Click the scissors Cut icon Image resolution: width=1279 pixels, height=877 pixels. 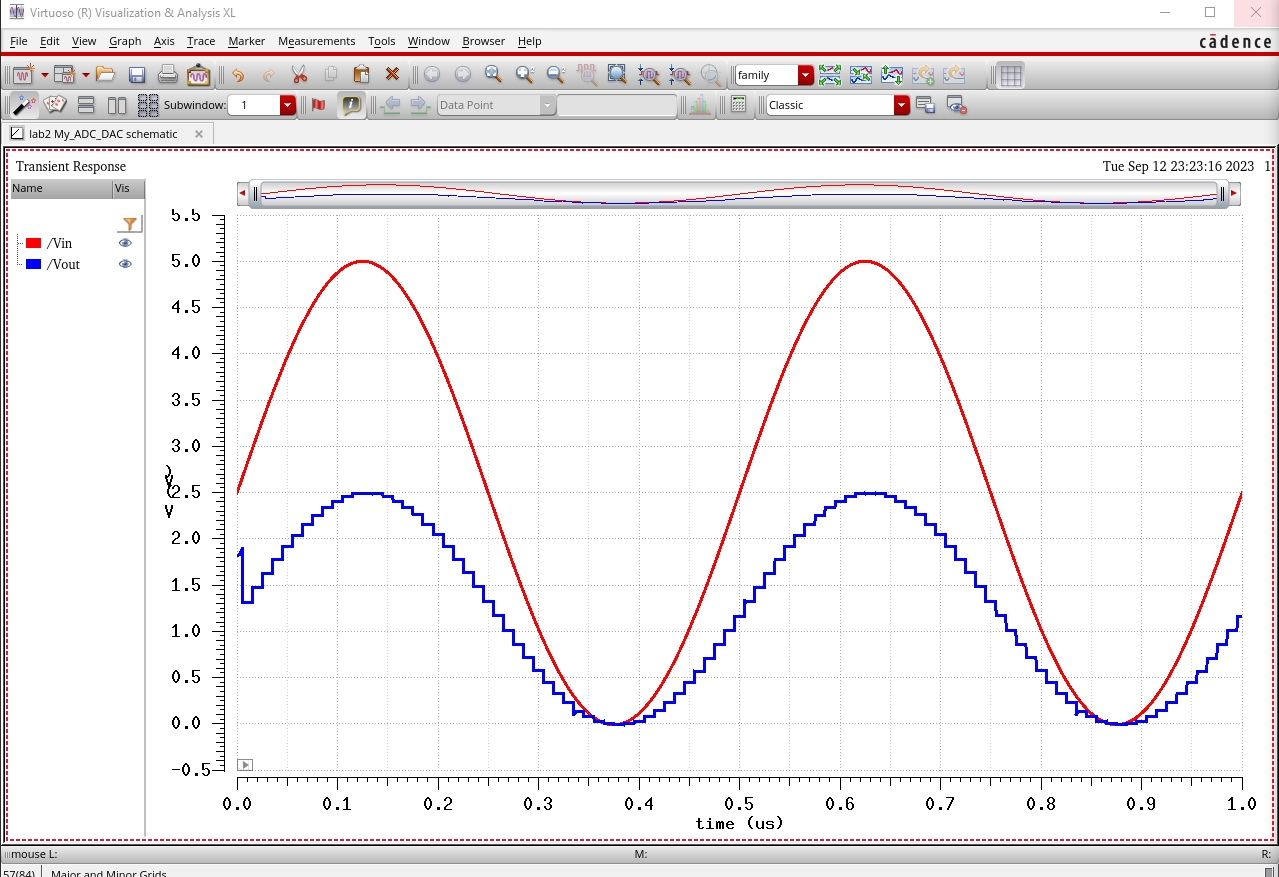click(x=299, y=75)
